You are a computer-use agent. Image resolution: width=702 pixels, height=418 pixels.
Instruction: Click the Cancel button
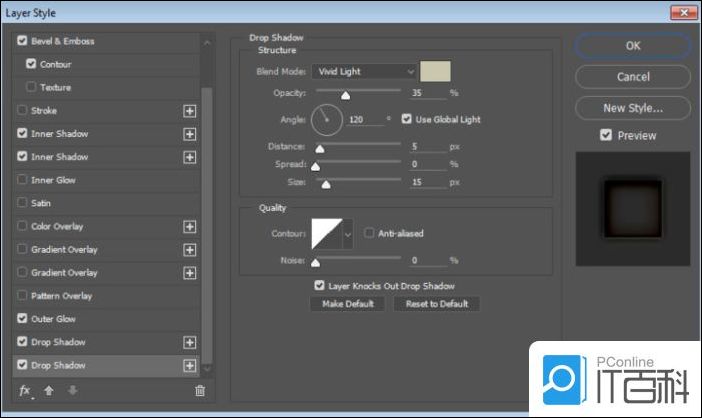pos(633,77)
